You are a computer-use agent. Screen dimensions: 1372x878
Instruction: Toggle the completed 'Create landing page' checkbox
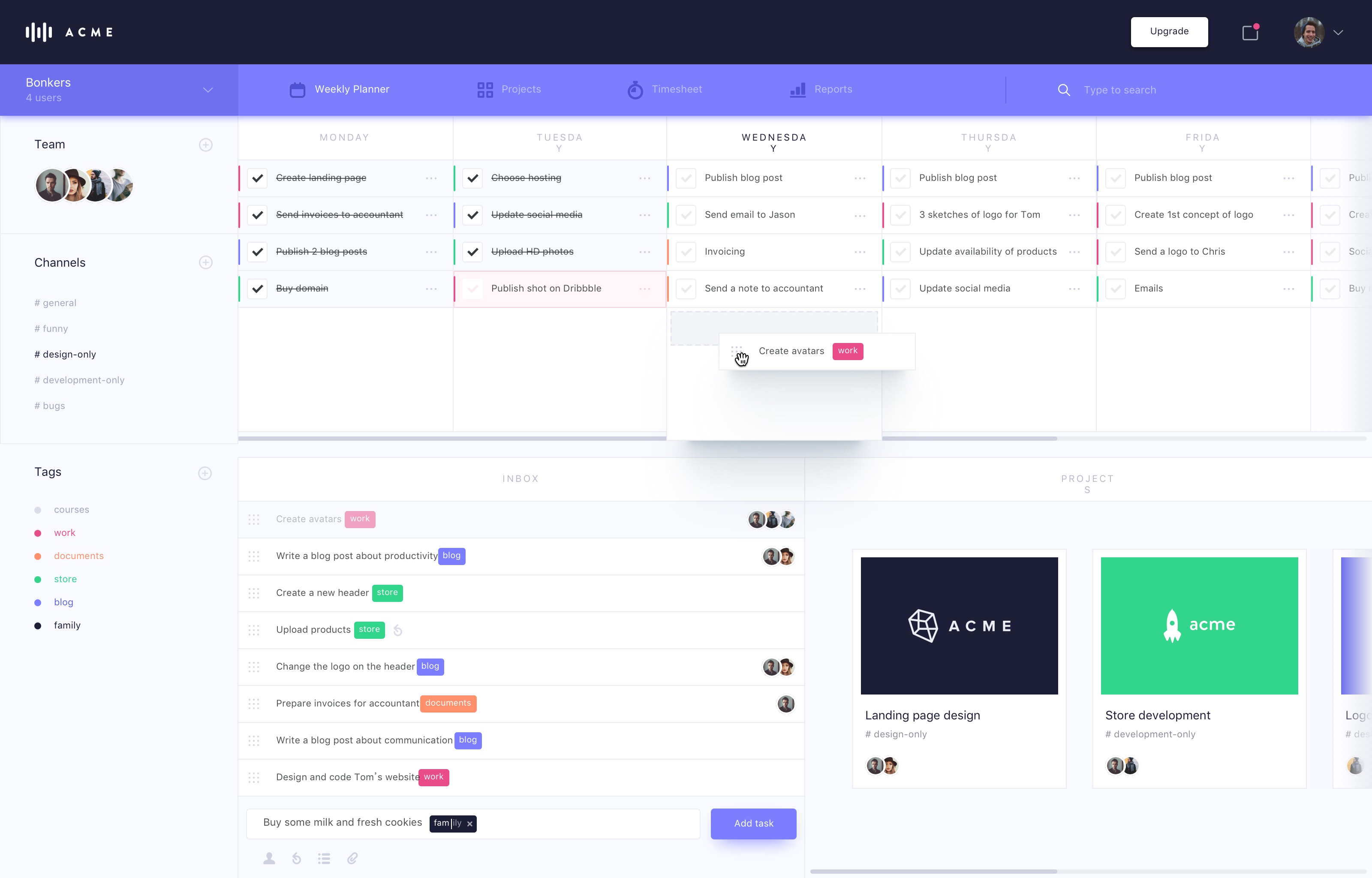pos(258,178)
